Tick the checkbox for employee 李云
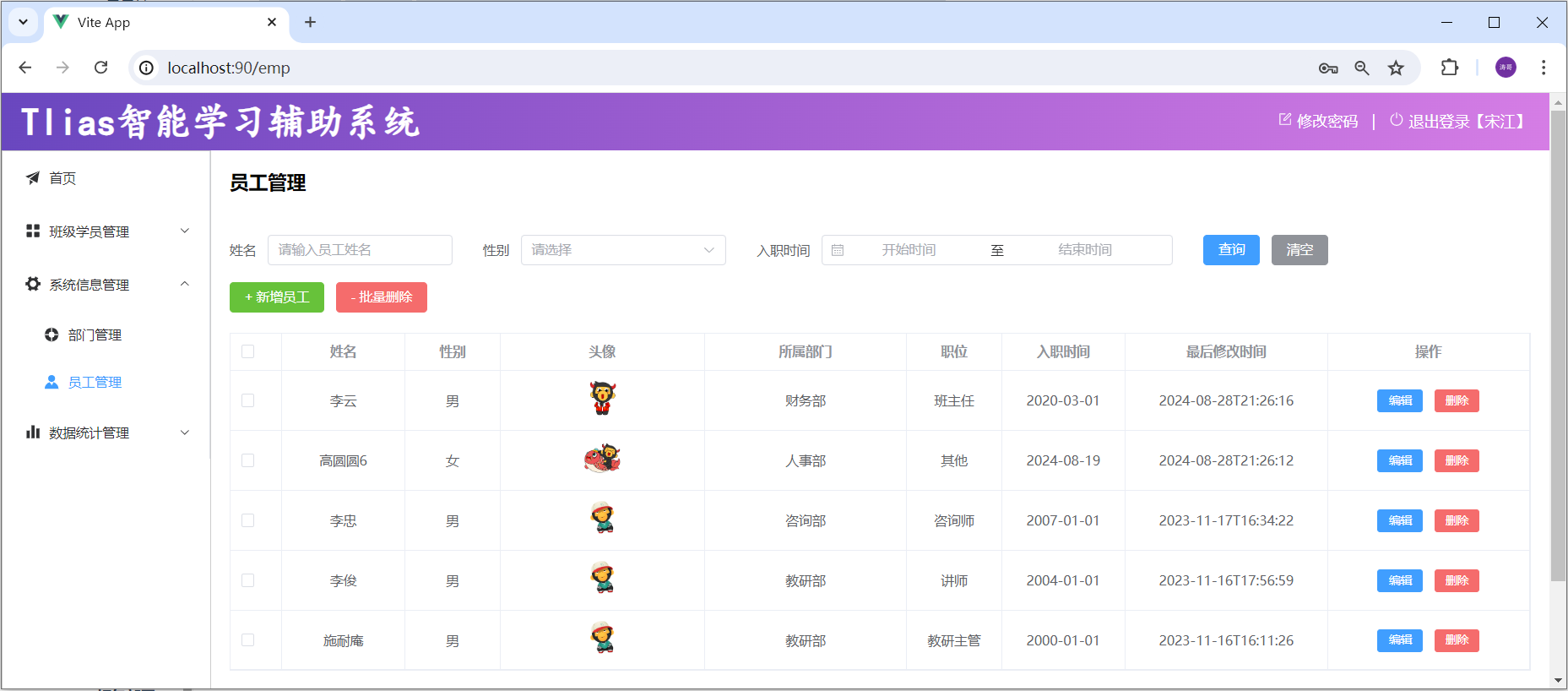 247,400
